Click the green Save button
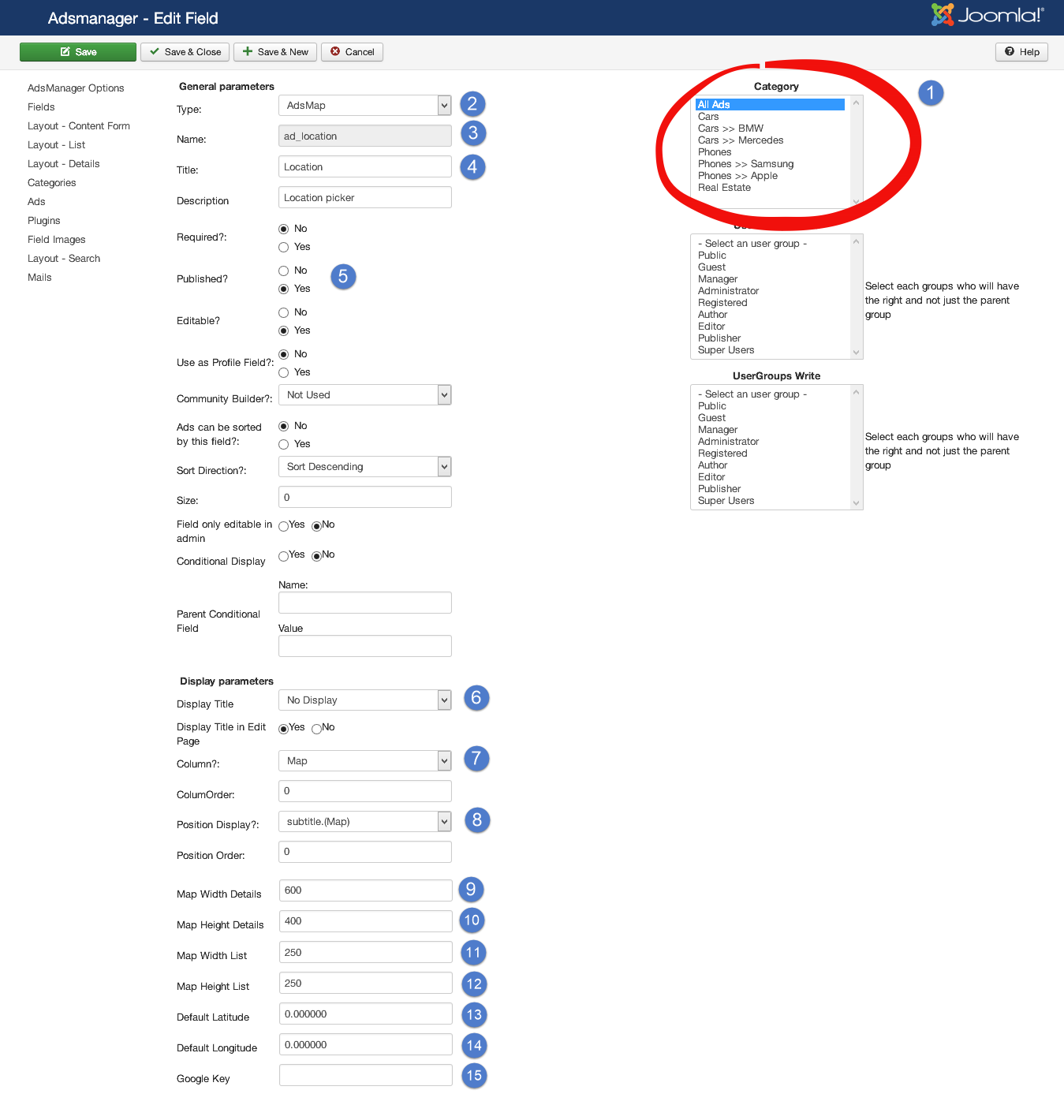1064x1120 pixels. pos(78,52)
